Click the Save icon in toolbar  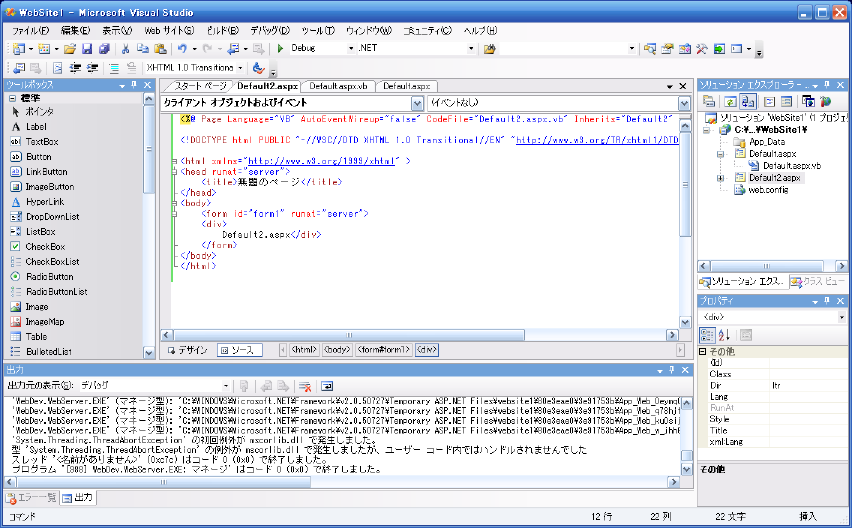click(x=86, y=49)
